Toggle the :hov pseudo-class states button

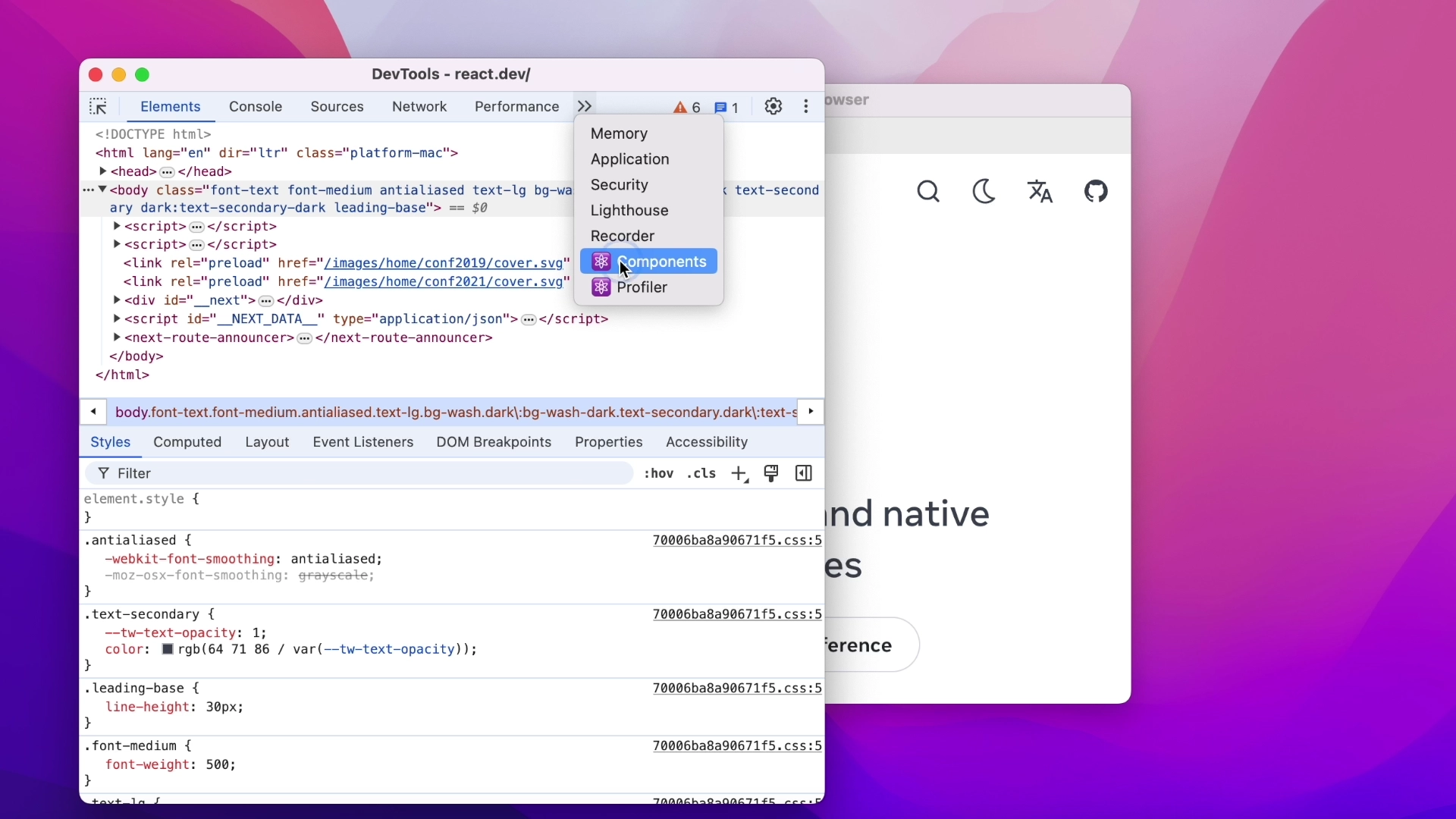tap(657, 473)
